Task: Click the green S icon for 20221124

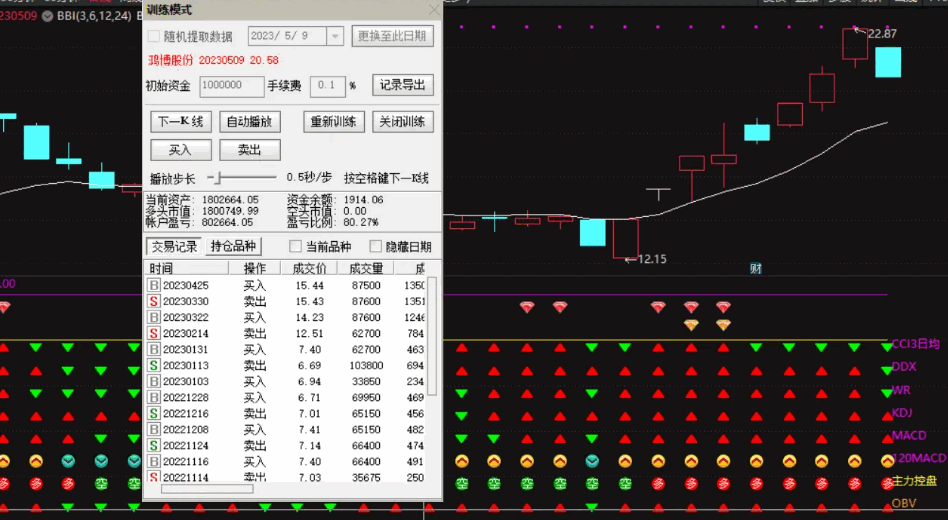Action: [x=154, y=446]
